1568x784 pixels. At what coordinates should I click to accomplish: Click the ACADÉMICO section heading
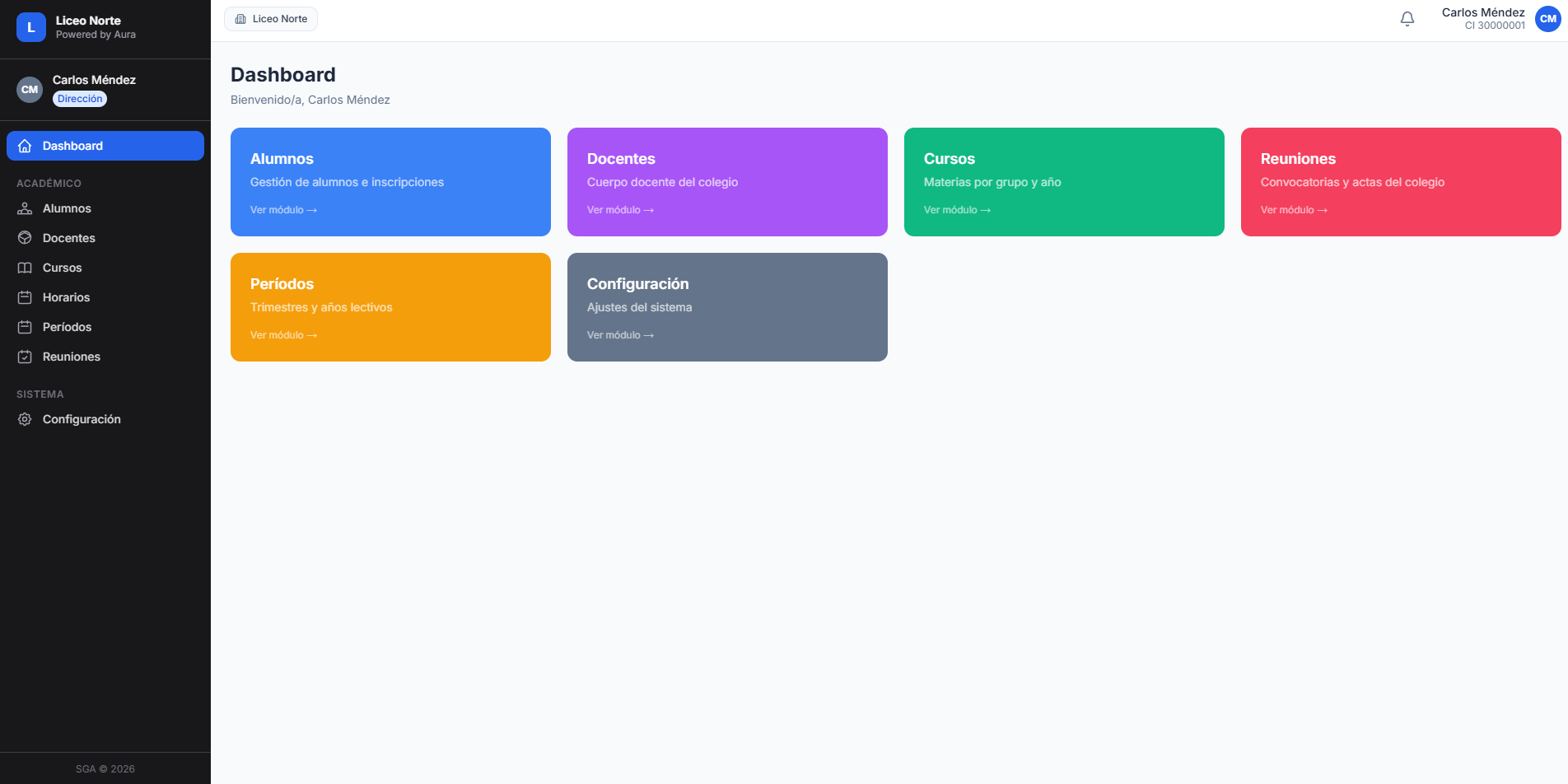click(x=49, y=184)
